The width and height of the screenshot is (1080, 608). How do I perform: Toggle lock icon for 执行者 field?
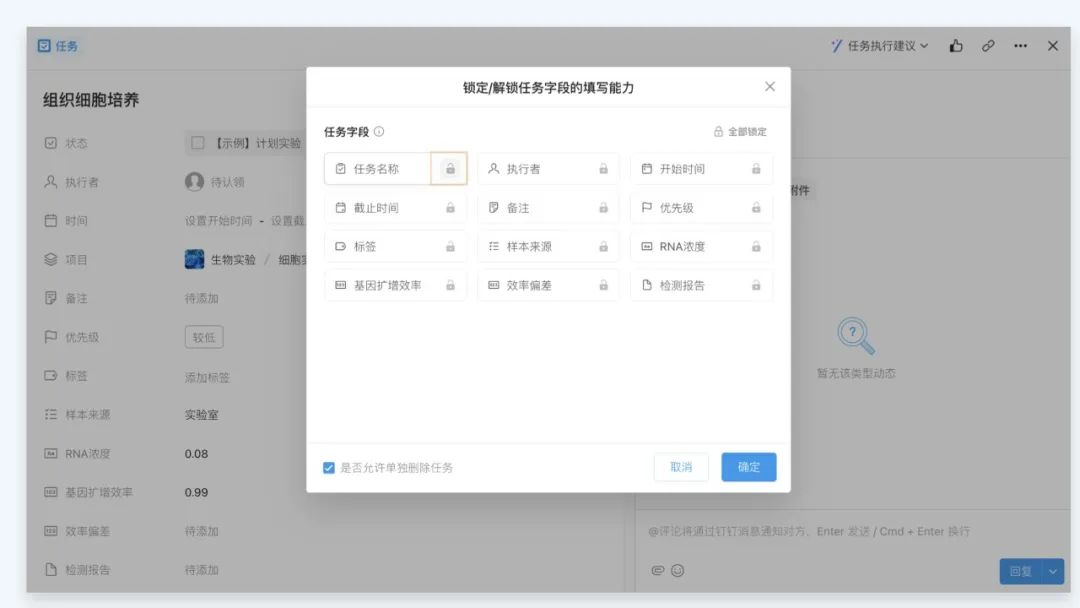click(x=603, y=169)
